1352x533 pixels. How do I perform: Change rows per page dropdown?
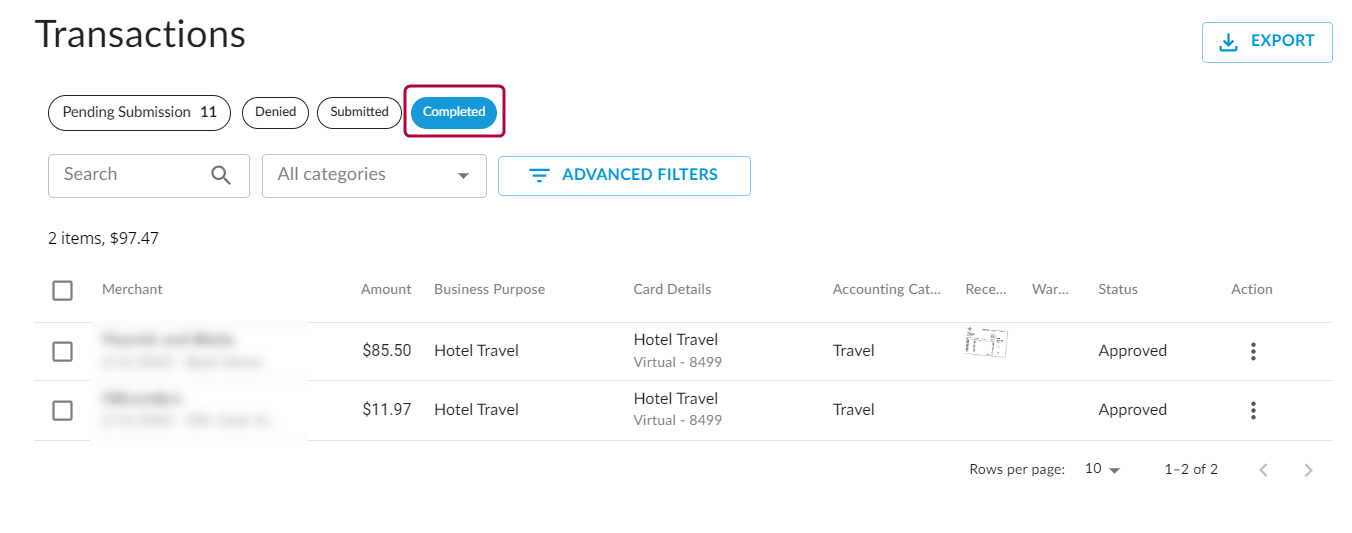(x=1102, y=469)
